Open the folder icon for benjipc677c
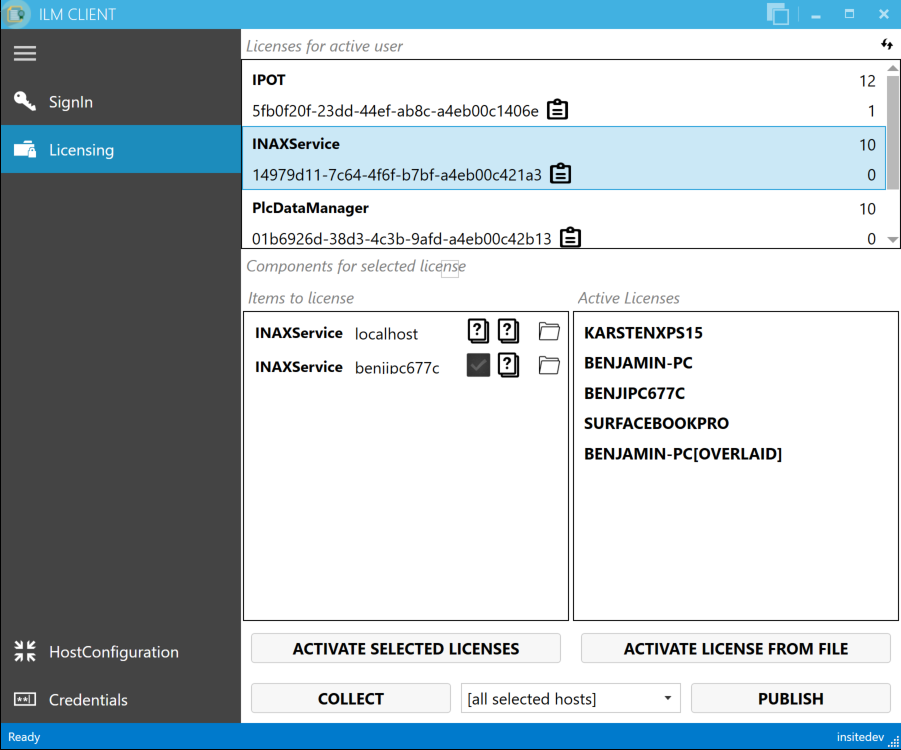 (549, 365)
